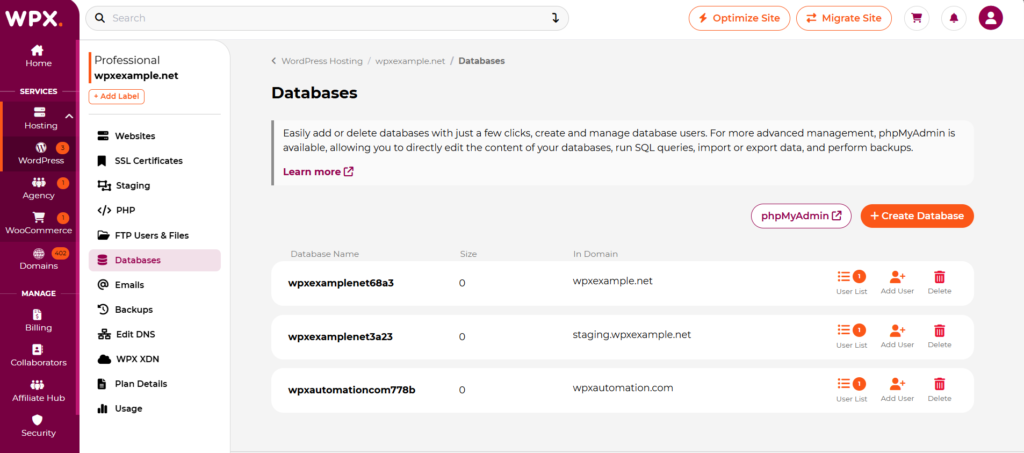This screenshot has height=453, width=1024.
Task: Open Affiliate Hub sidebar item
Action: 38,391
